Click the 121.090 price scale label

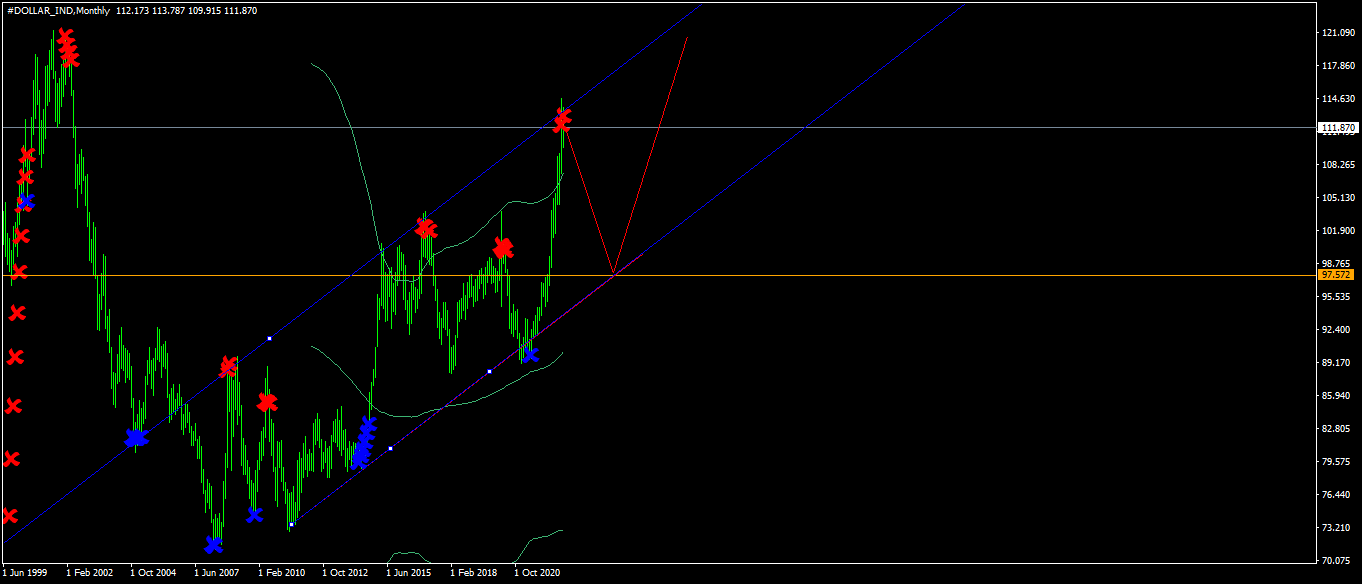[x=1338, y=33]
